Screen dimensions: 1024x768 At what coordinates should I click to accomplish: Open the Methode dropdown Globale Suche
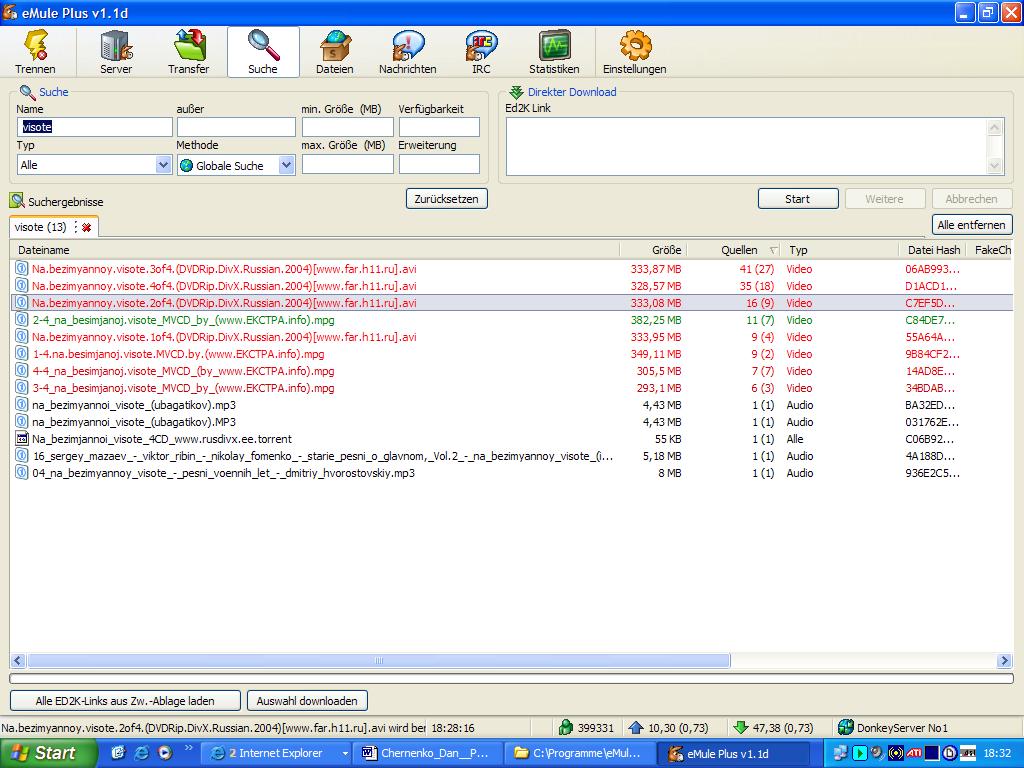click(286, 165)
